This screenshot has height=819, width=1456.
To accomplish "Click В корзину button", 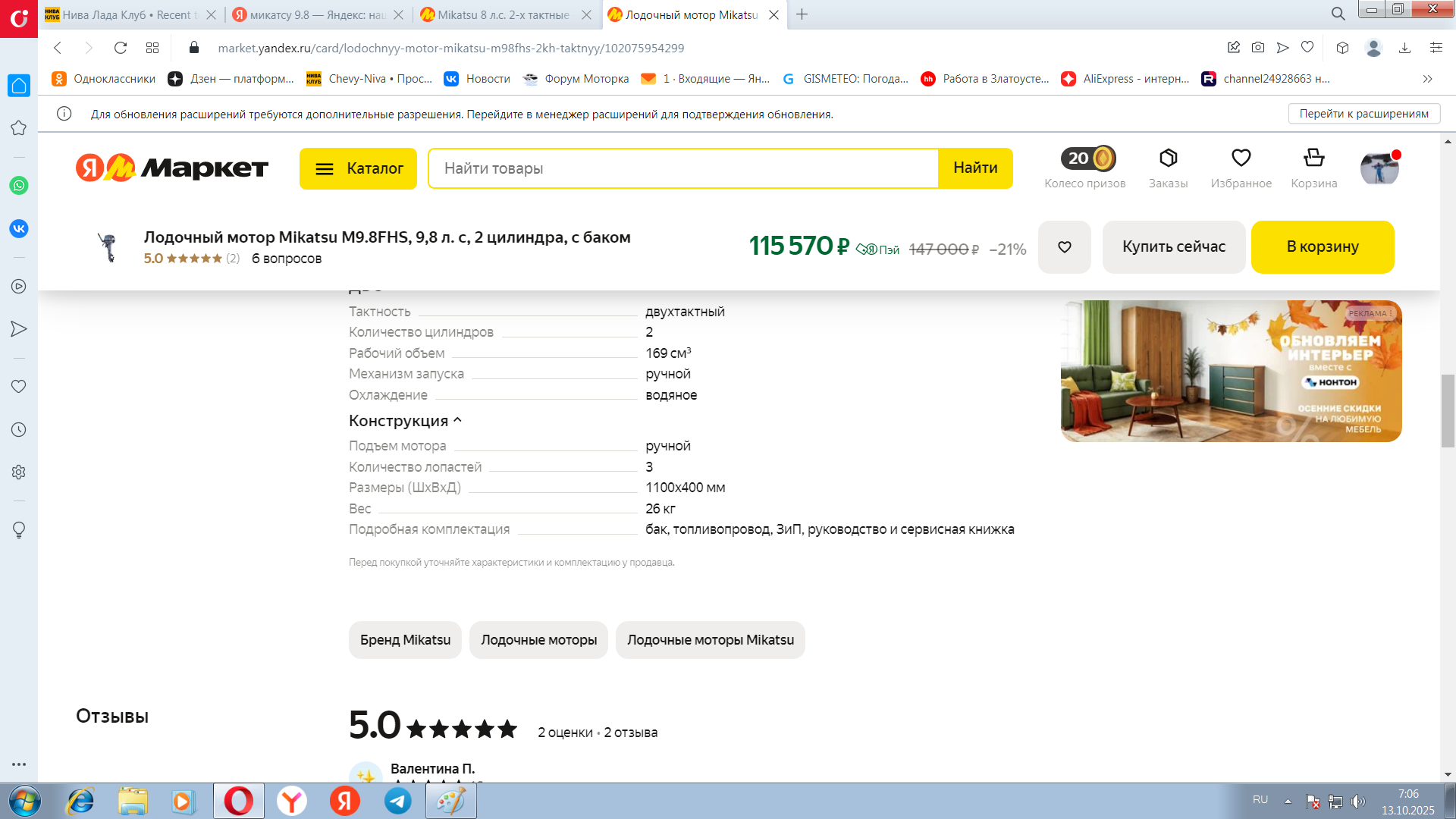I will (x=1322, y=247).
